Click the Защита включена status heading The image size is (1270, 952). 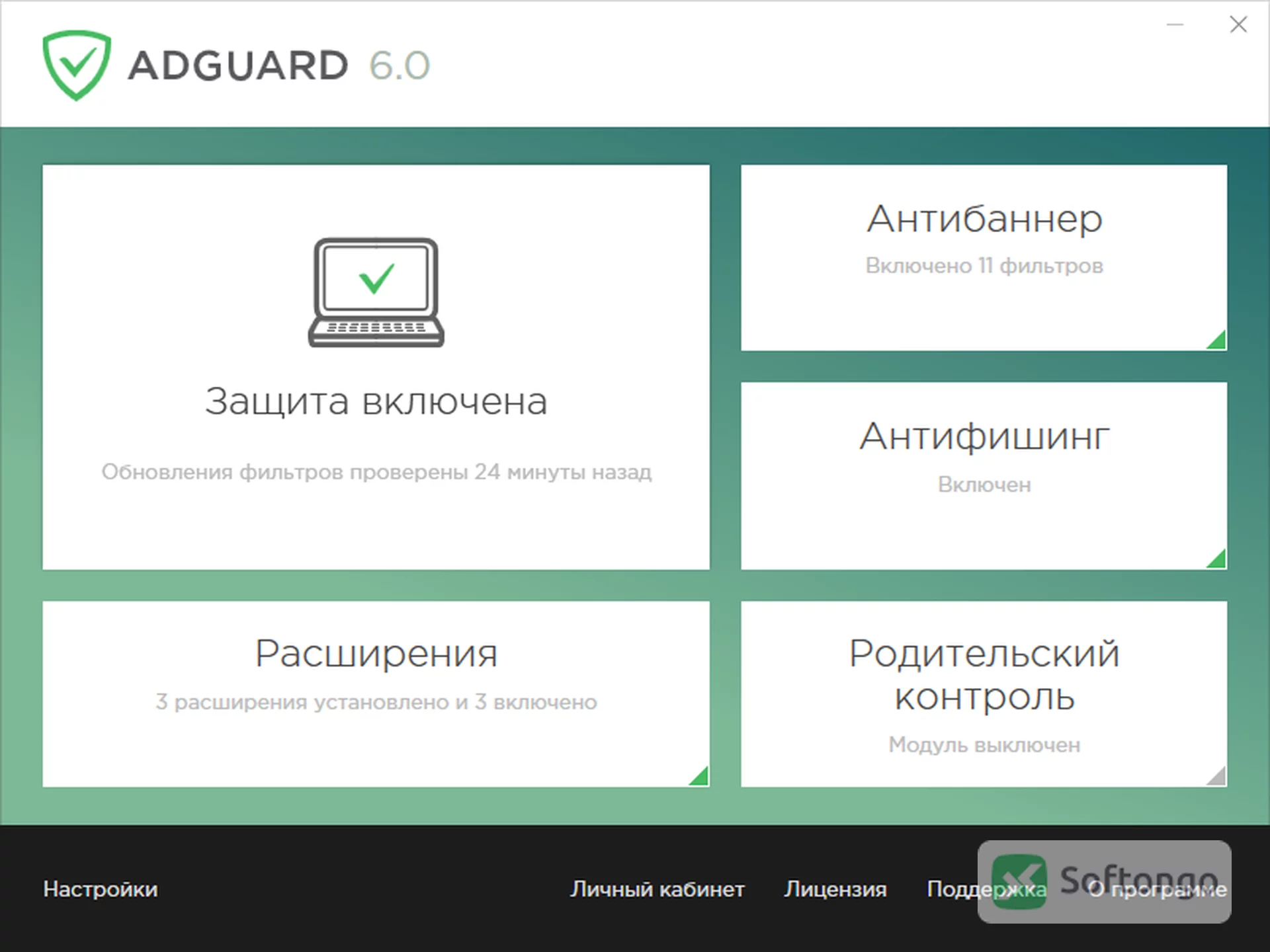pyautogui.click(x=376, y=401)
